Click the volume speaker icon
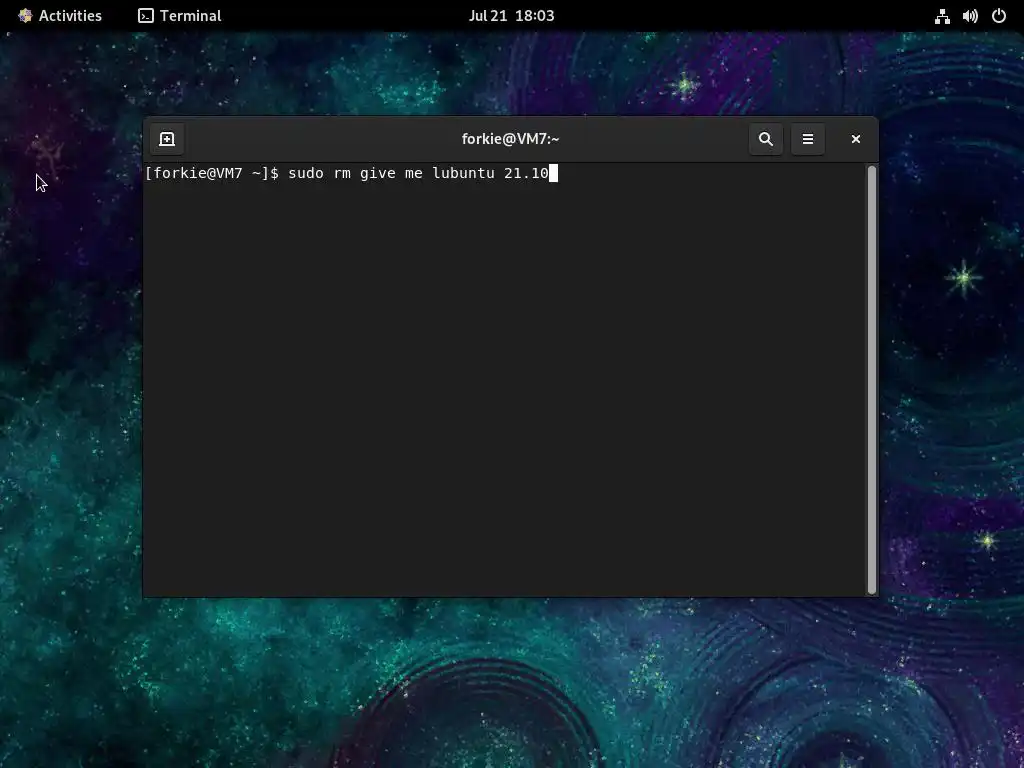The image size is (1024, 768). point(970,16)
